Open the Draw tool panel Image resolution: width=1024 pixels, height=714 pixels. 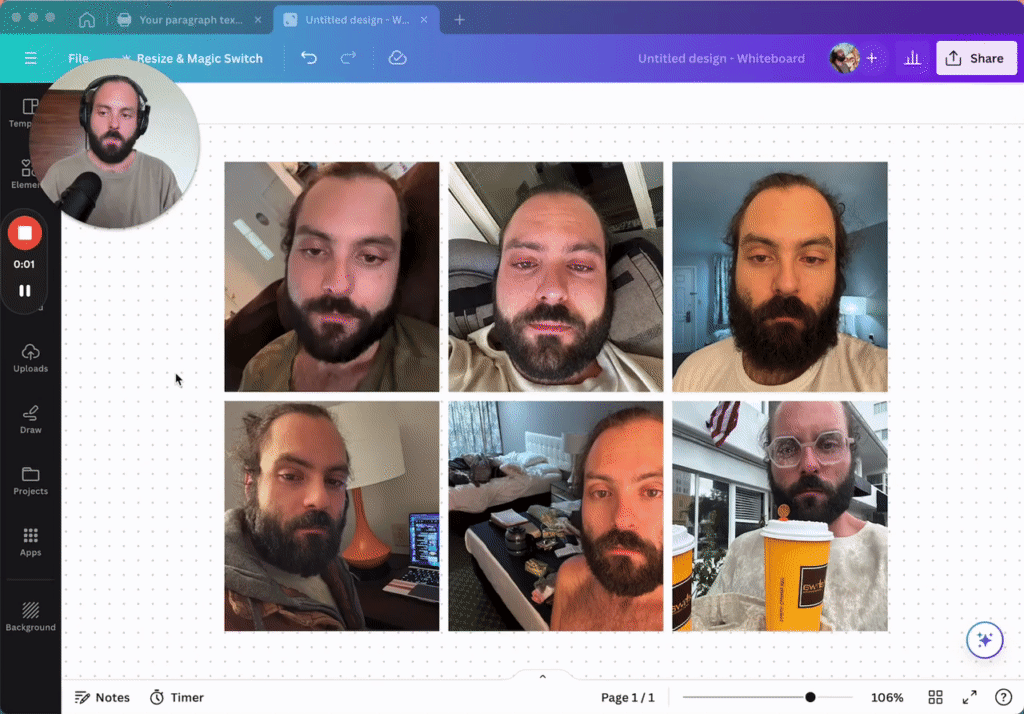point(30,419)
